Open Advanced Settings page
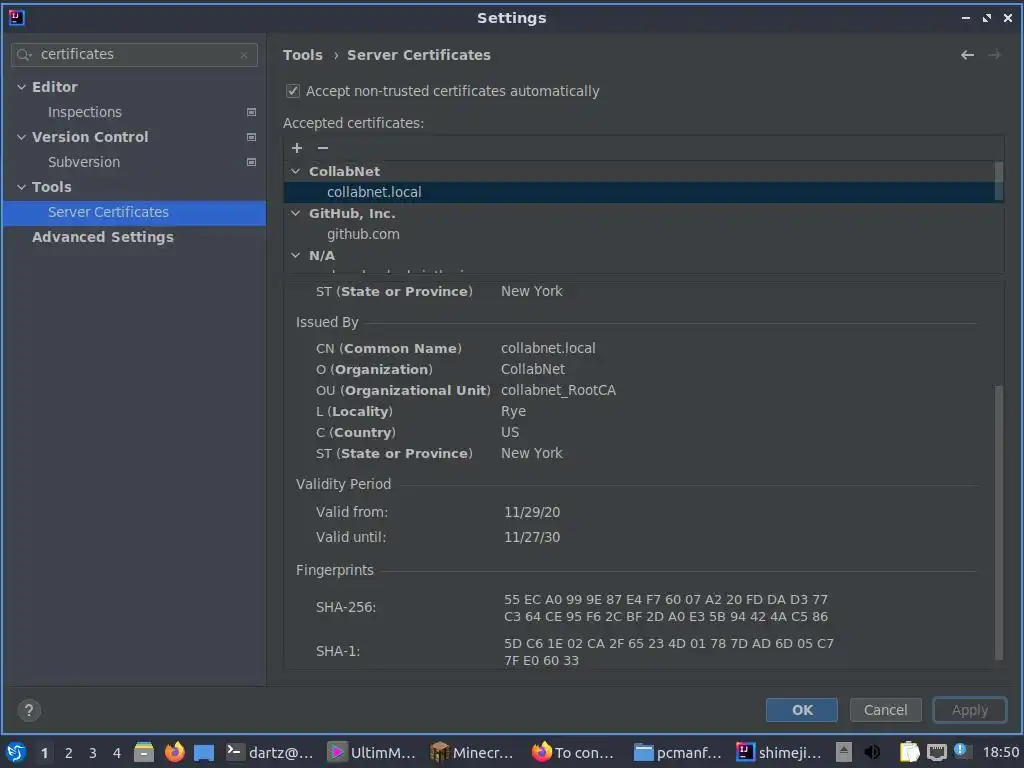The image size is (1024, 768). pos(103,237)
